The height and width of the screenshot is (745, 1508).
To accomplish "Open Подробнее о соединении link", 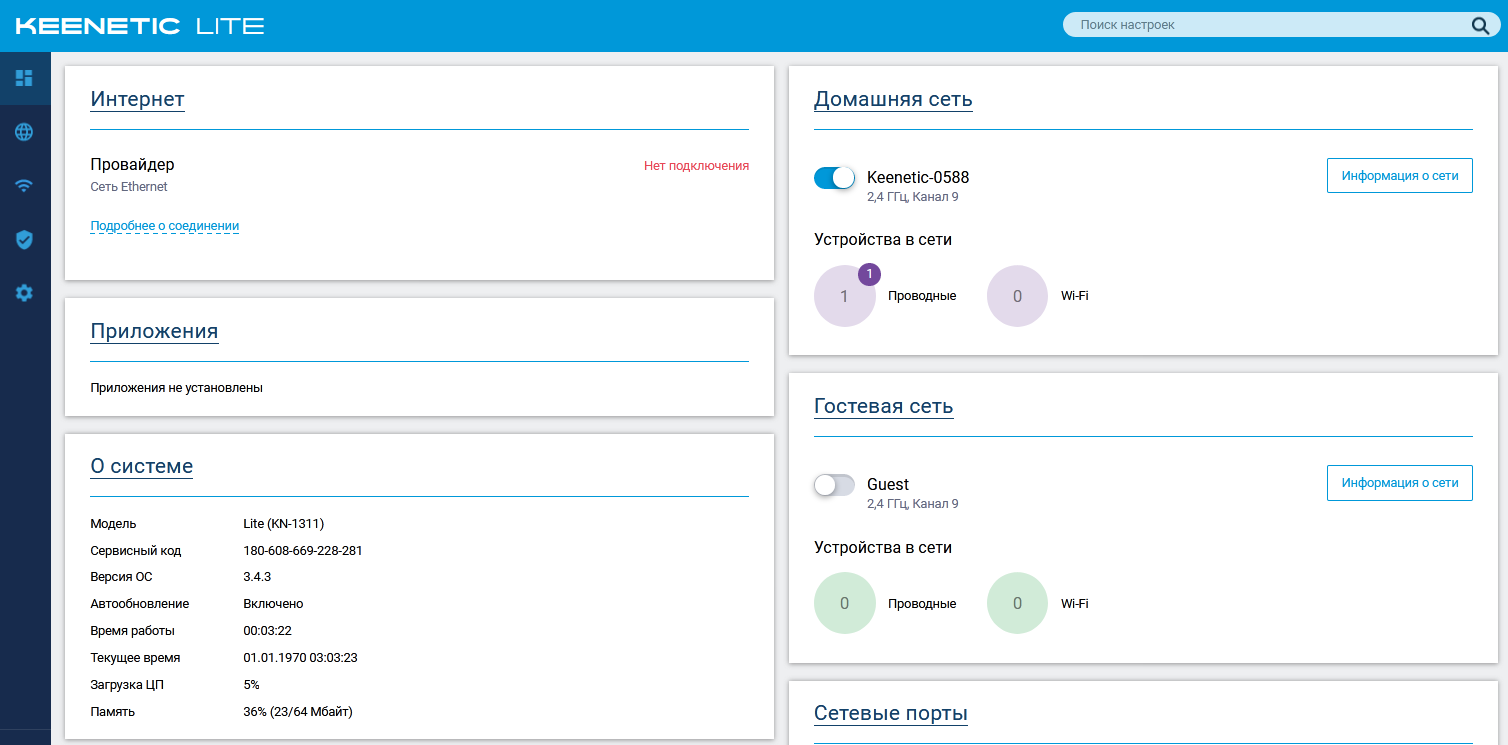I will [x=165, y=226].
